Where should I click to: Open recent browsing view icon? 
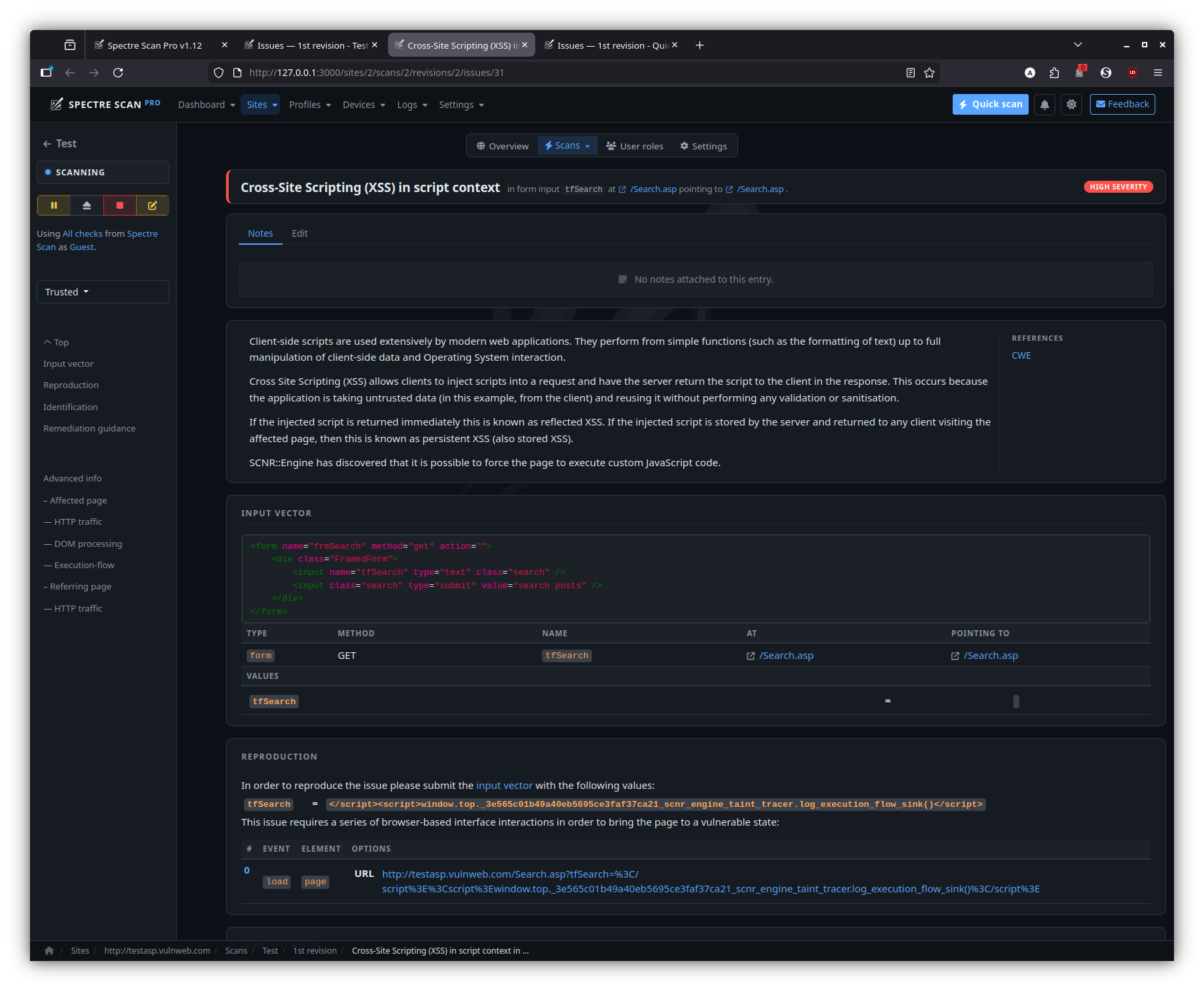click(70, 45)
